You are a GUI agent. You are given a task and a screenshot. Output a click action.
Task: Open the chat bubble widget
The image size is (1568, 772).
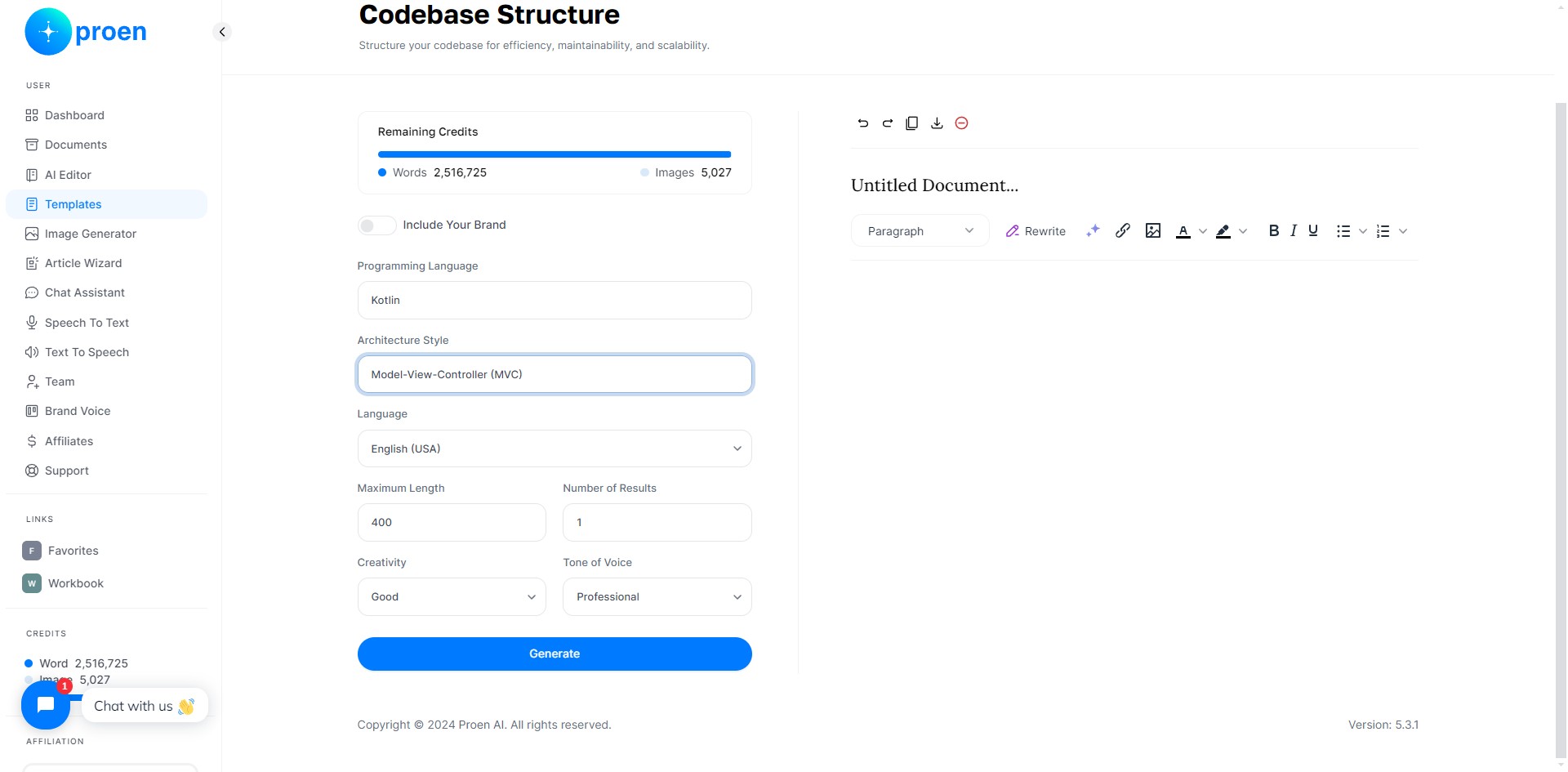(x=46, y=705)
